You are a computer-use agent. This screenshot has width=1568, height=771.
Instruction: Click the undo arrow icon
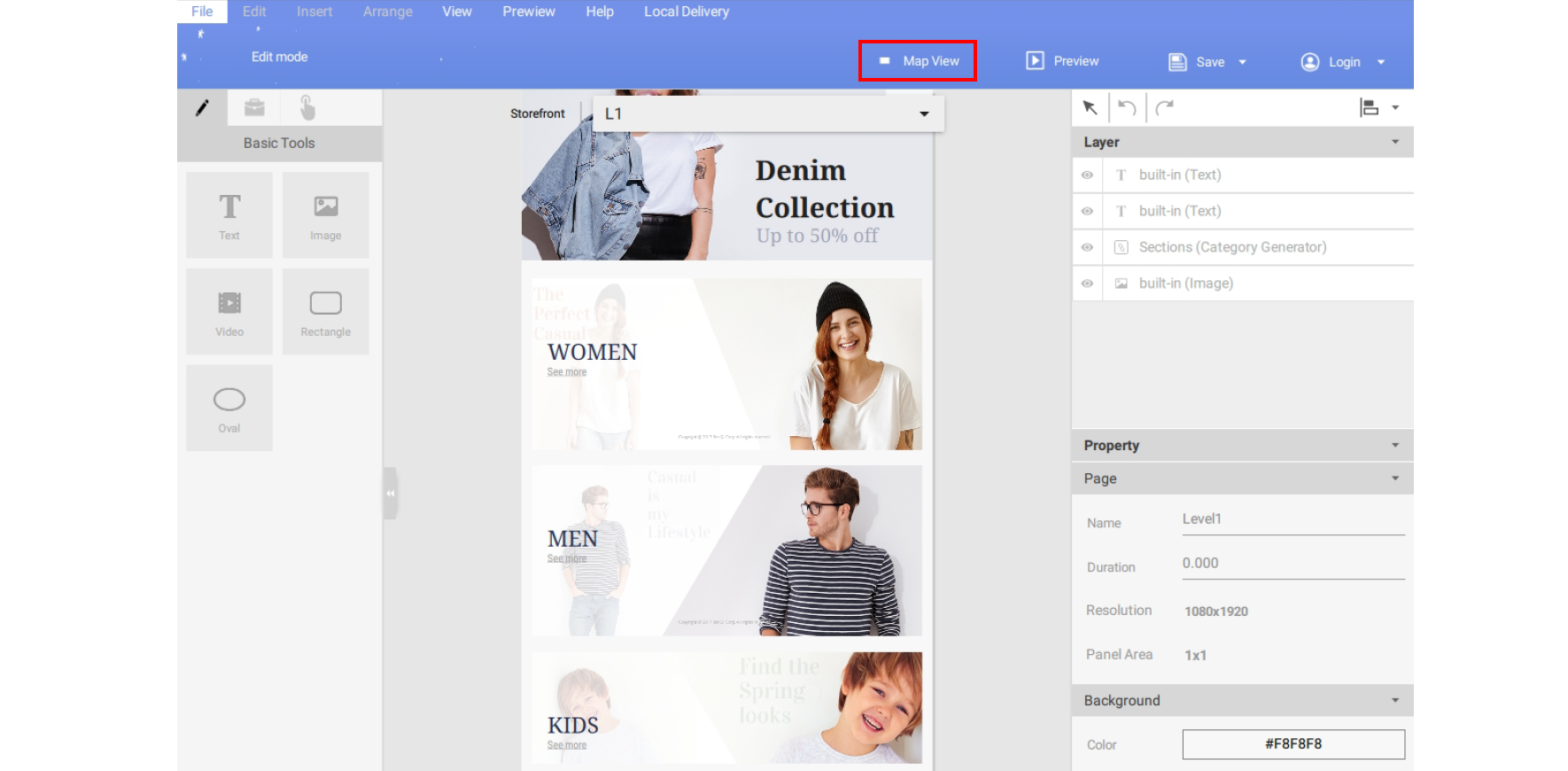[x=1127, y=107]
